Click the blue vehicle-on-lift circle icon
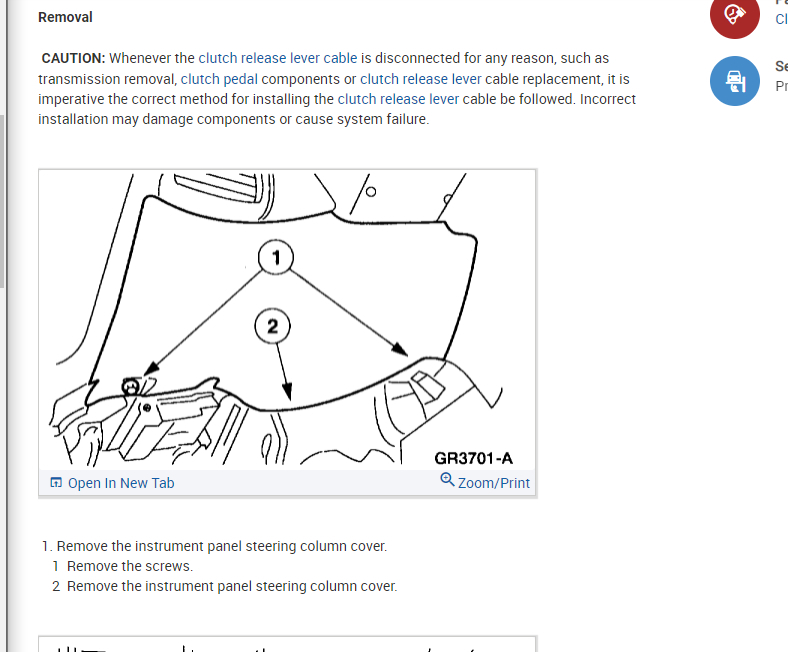This screenshot has width=788, height=652. [734, 81]
